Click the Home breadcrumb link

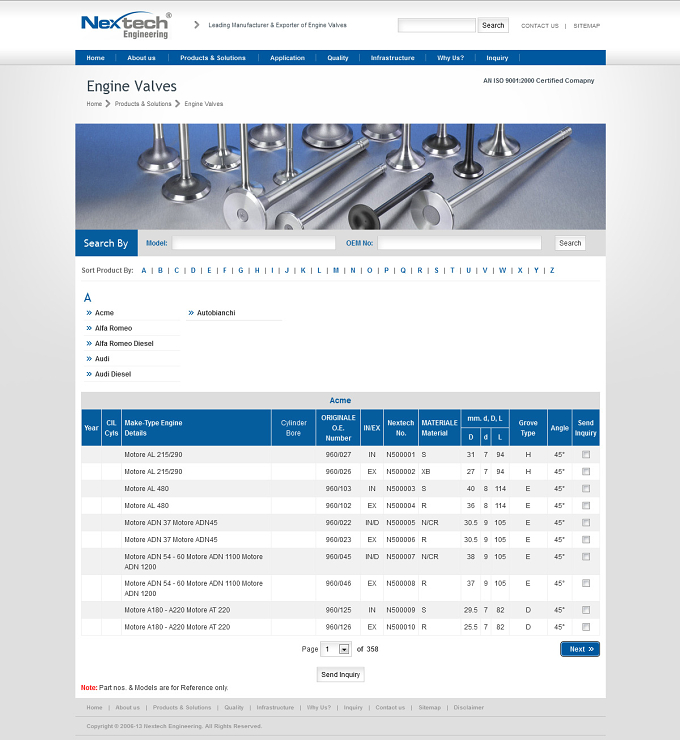click(94, 104)
